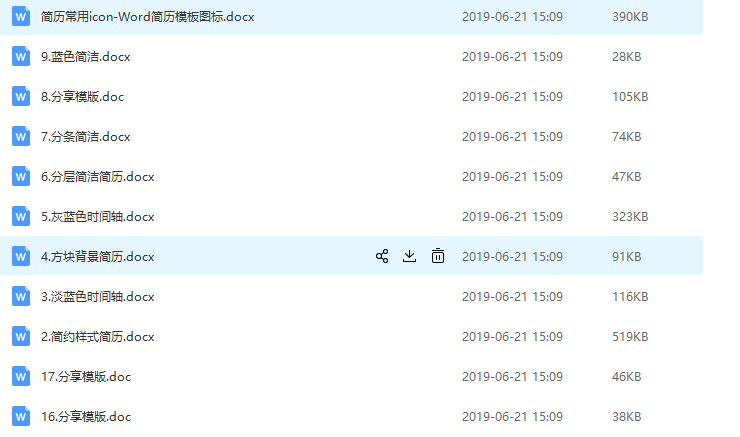The image size is (740, 437).
Task: Click the Word icon beside 2.简约样式简历.docx
Action: (x=21, y=336)
